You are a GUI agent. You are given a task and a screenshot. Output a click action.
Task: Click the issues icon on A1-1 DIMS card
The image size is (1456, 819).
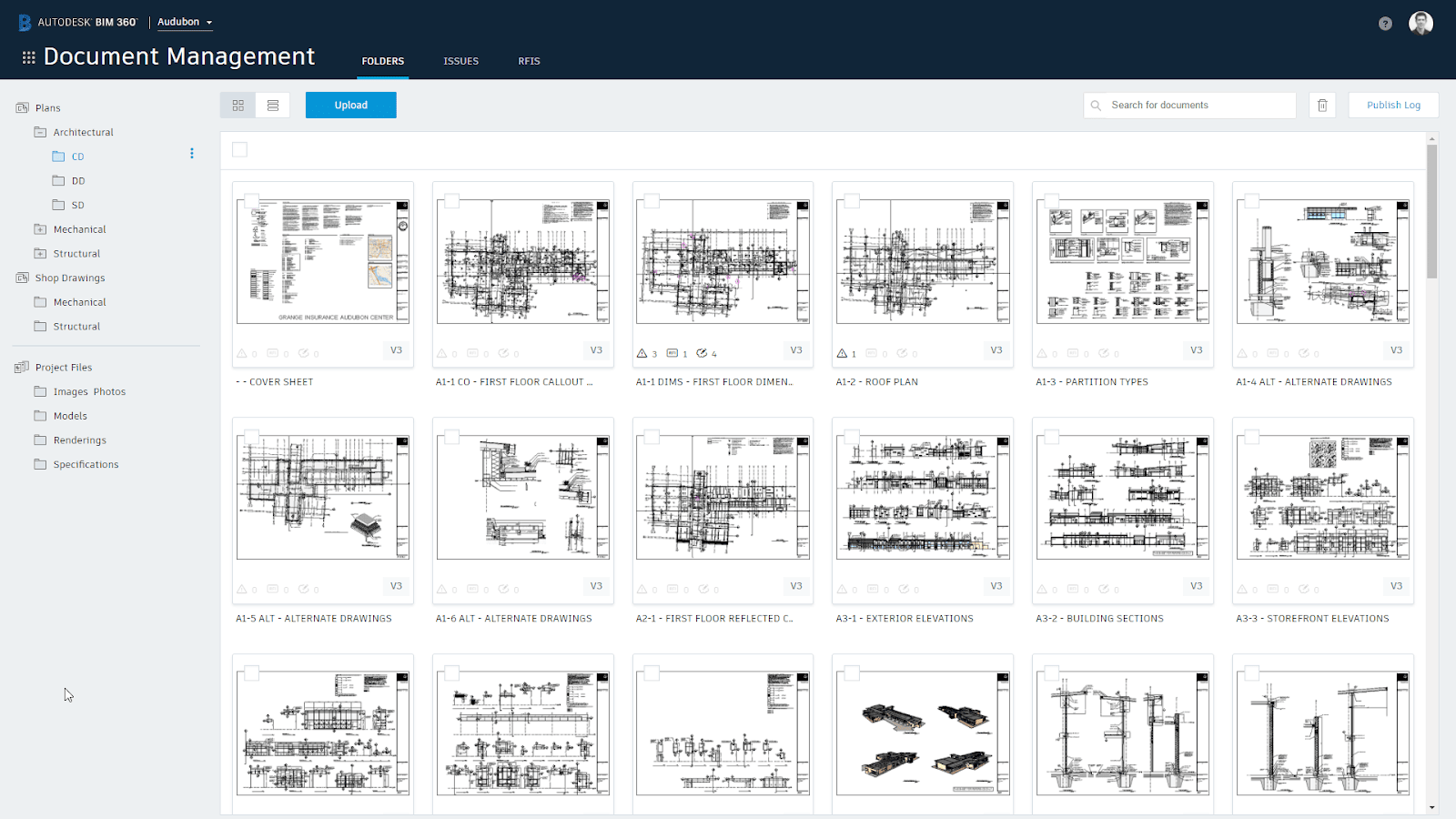644,352
